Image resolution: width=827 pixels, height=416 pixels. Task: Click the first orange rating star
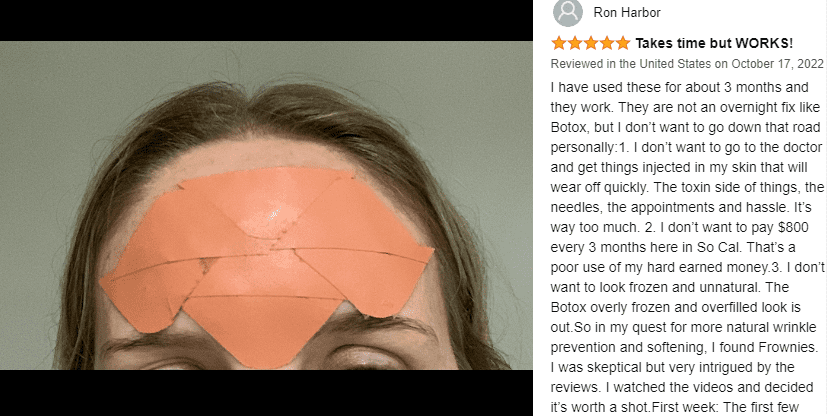coord(559,43)
